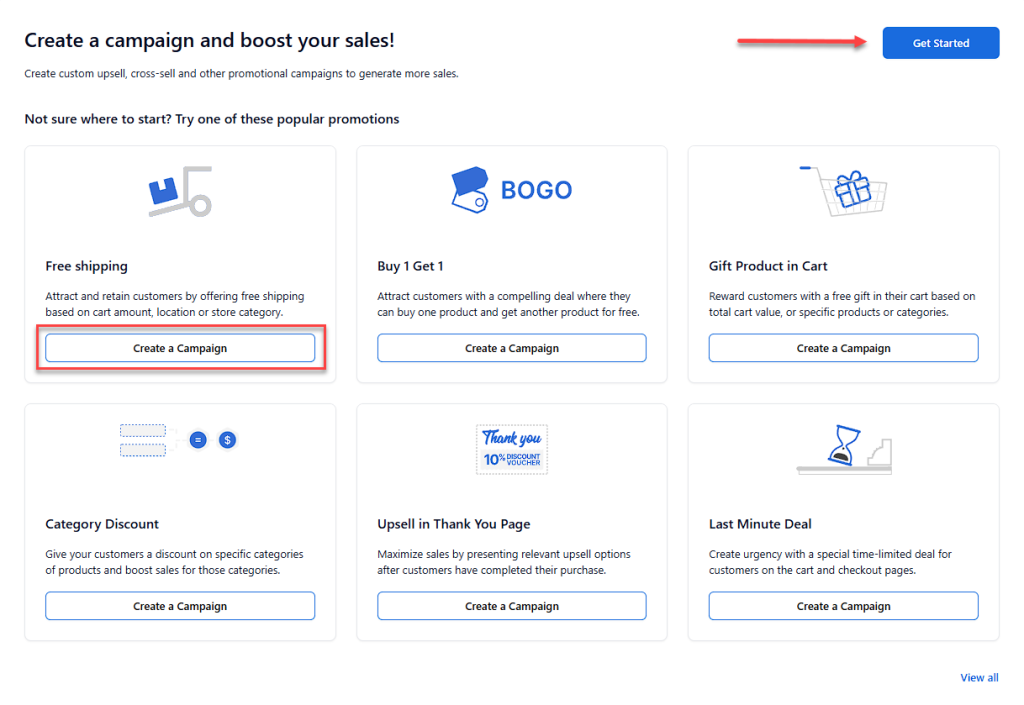
Task: Create a Buy 1 Get 1 campaign
Action: point(511,348)
